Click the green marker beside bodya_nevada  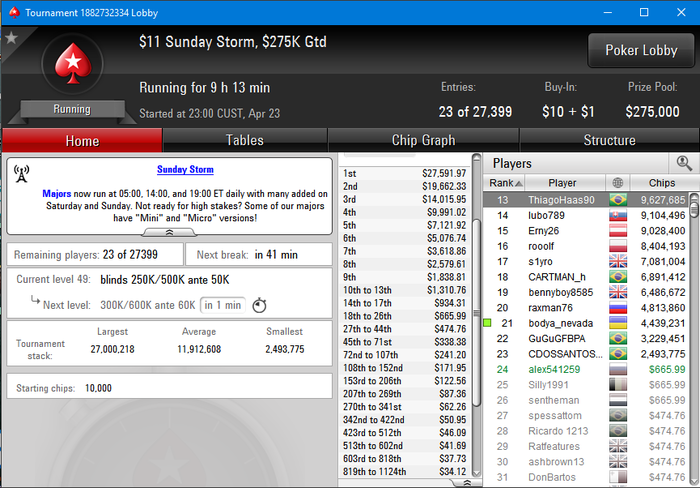pyautogui.click(x=488, y=323)
